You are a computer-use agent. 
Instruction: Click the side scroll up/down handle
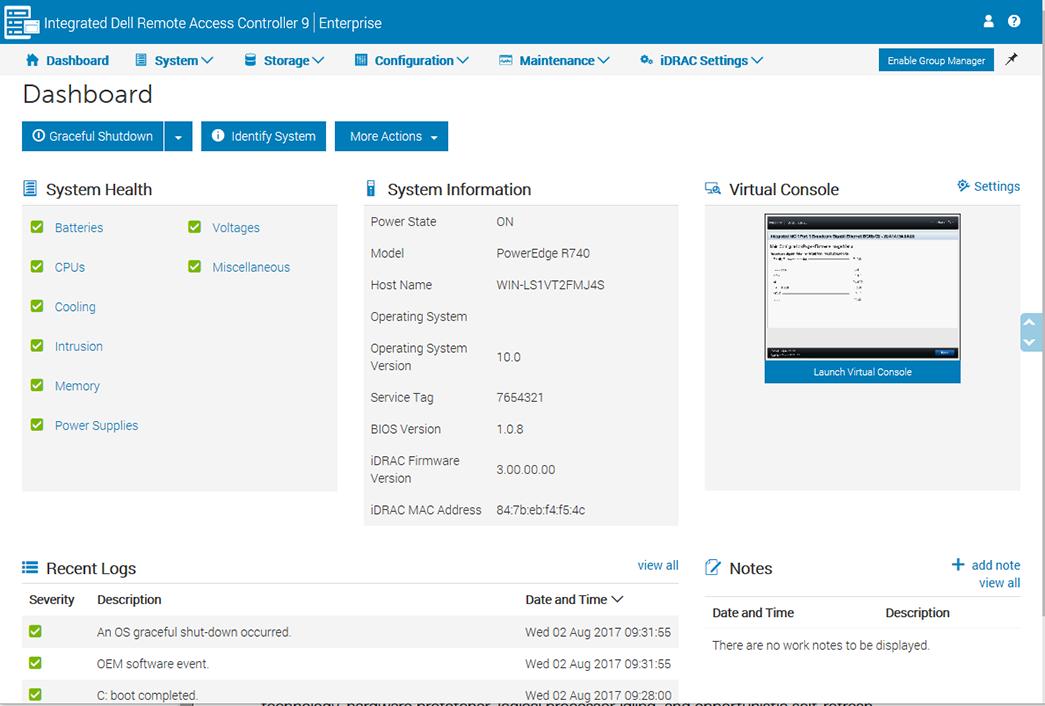(x=1029, y=332)
